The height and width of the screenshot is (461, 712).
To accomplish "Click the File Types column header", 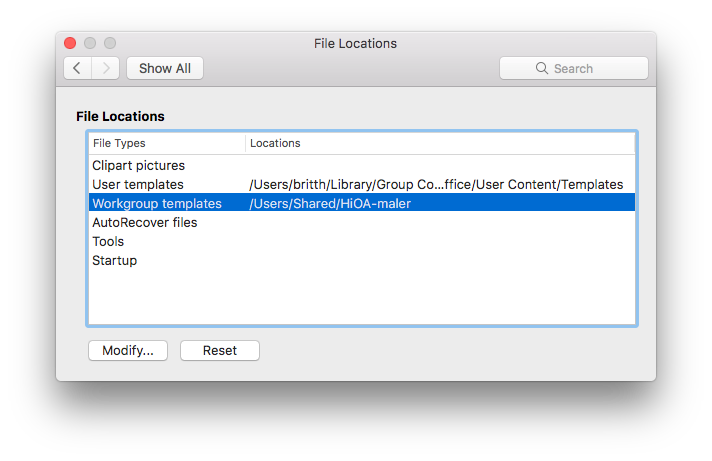I will coord(167,143).
